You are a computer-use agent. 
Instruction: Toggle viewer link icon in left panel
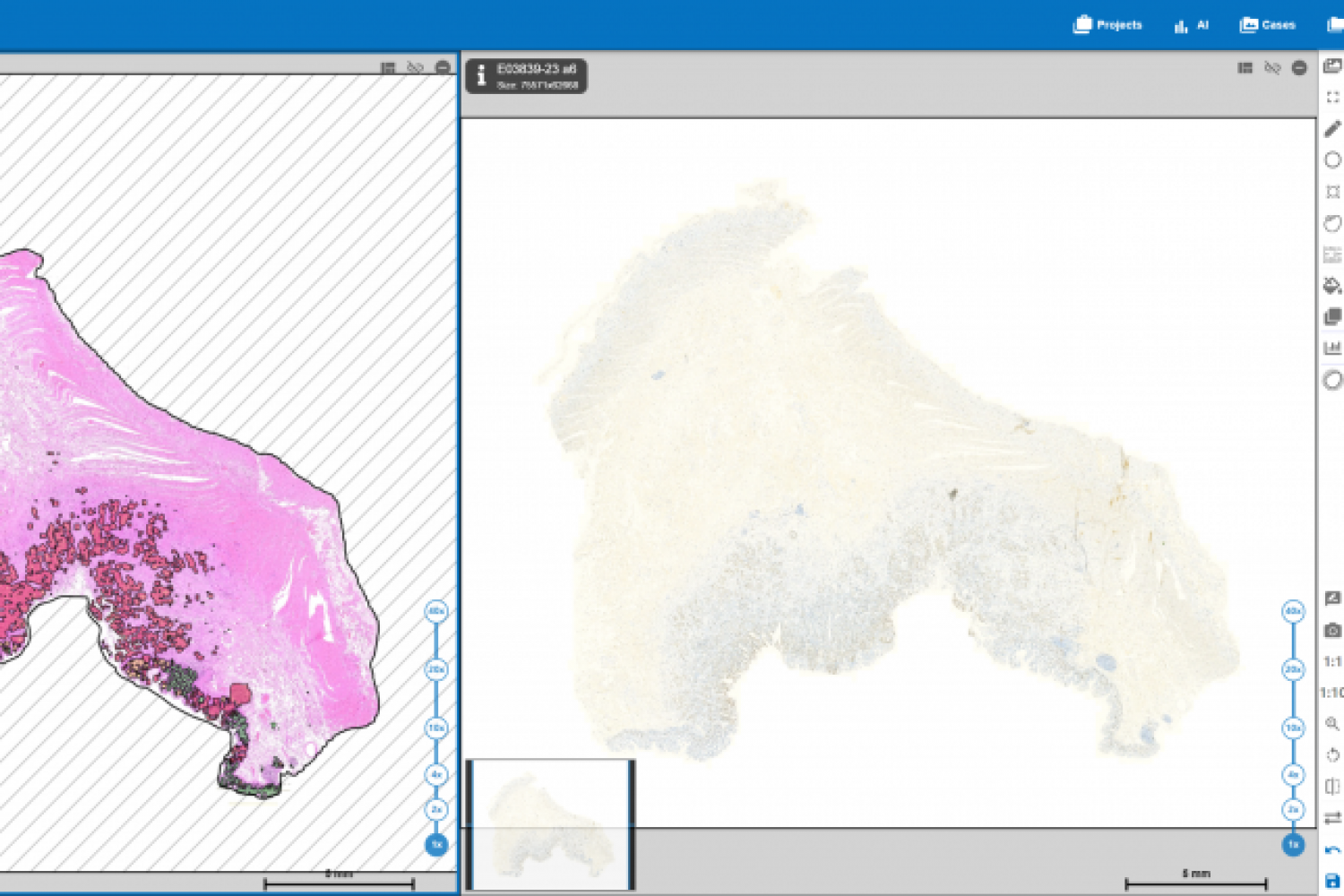415,68
